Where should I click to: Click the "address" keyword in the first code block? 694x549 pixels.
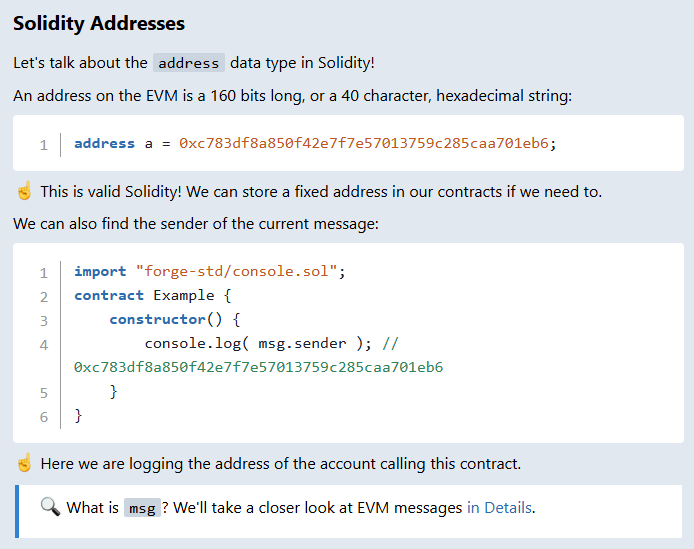(104, 143)
